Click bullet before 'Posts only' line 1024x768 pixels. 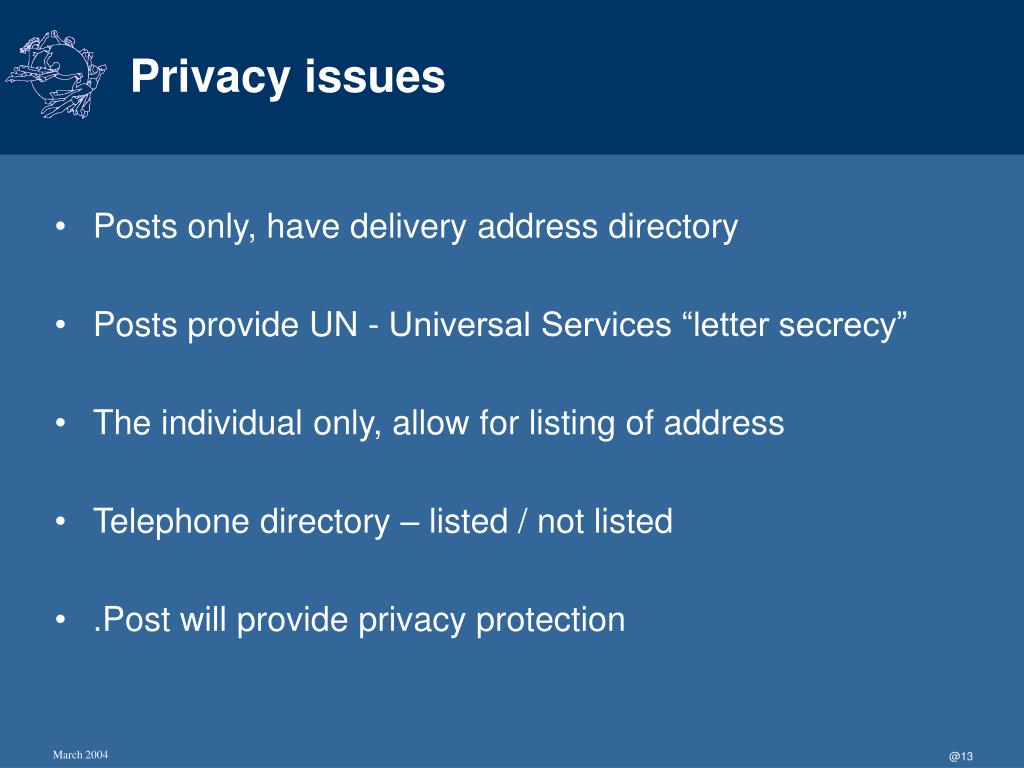click(x=61, y=227)
